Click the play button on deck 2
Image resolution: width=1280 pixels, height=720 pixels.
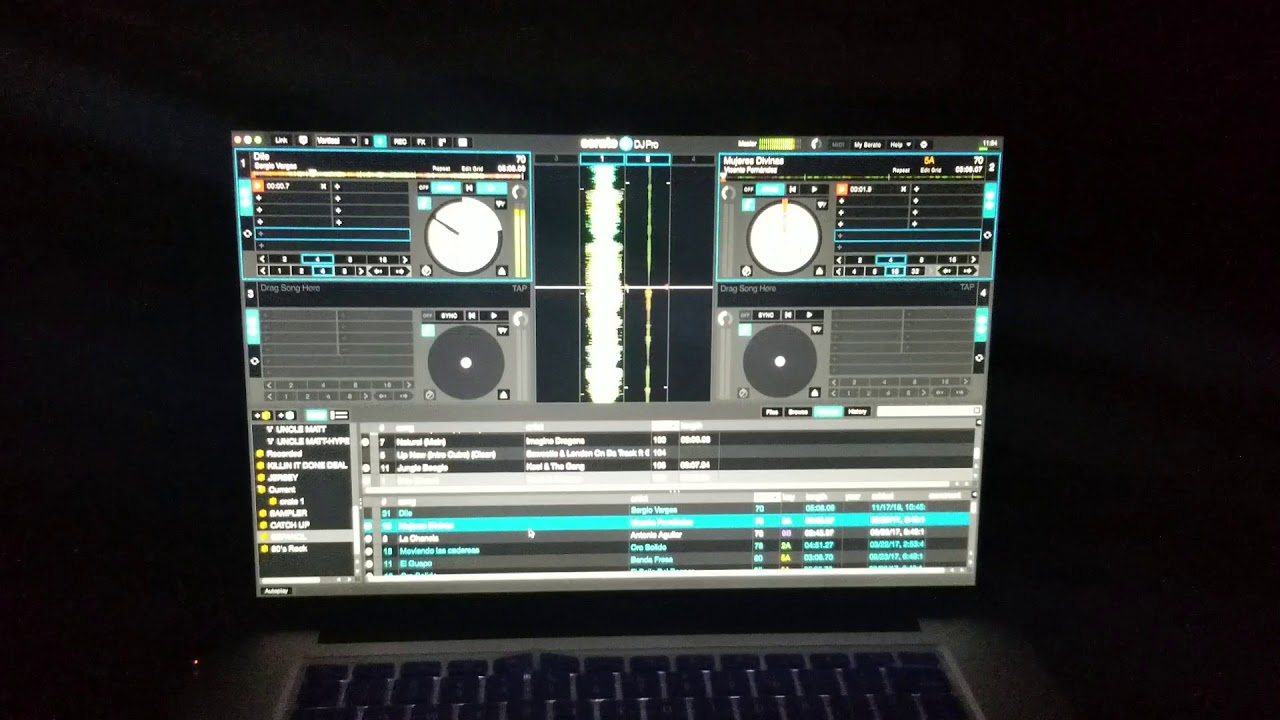(814, 189)
